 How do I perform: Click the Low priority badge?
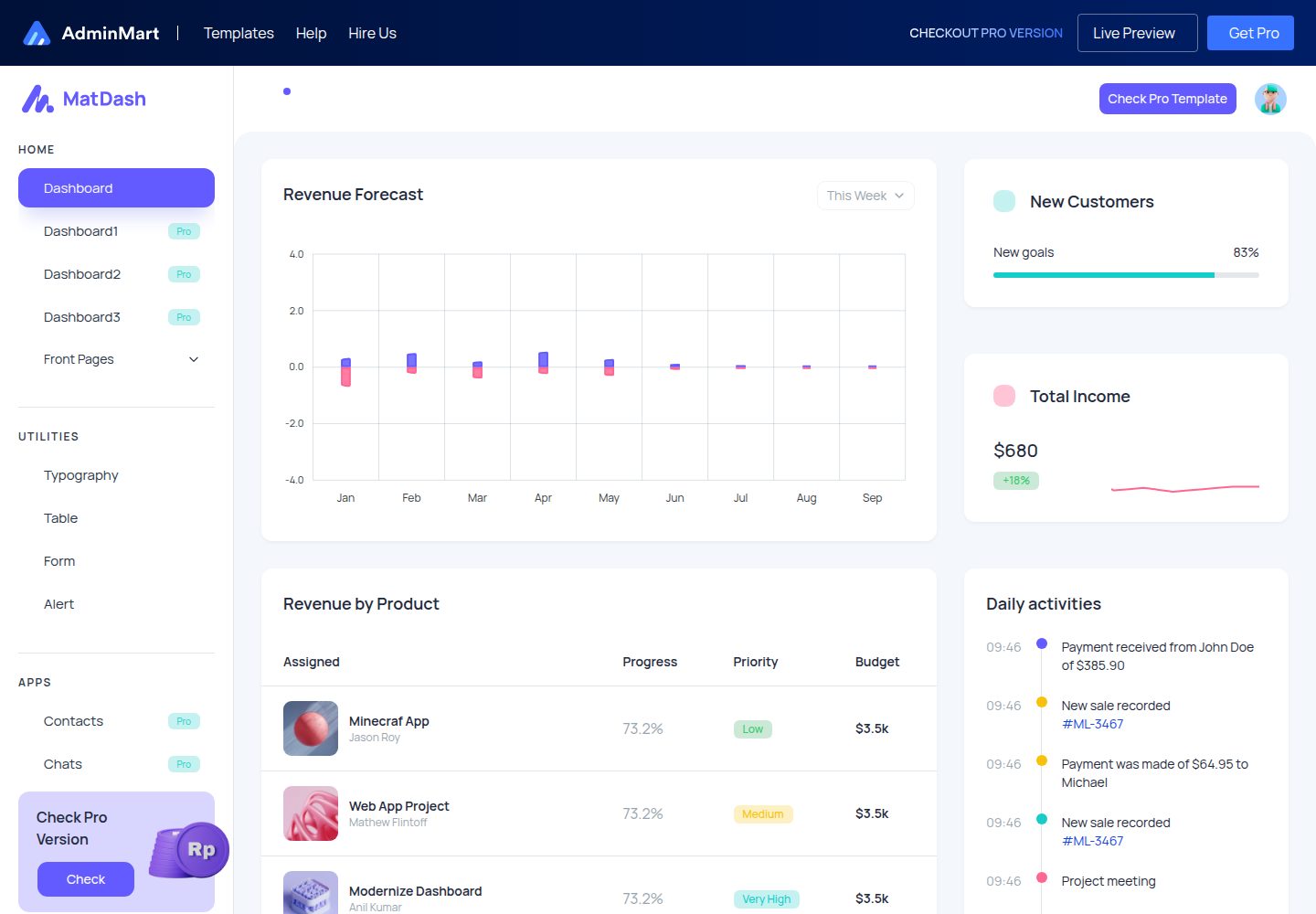point(753,728)
